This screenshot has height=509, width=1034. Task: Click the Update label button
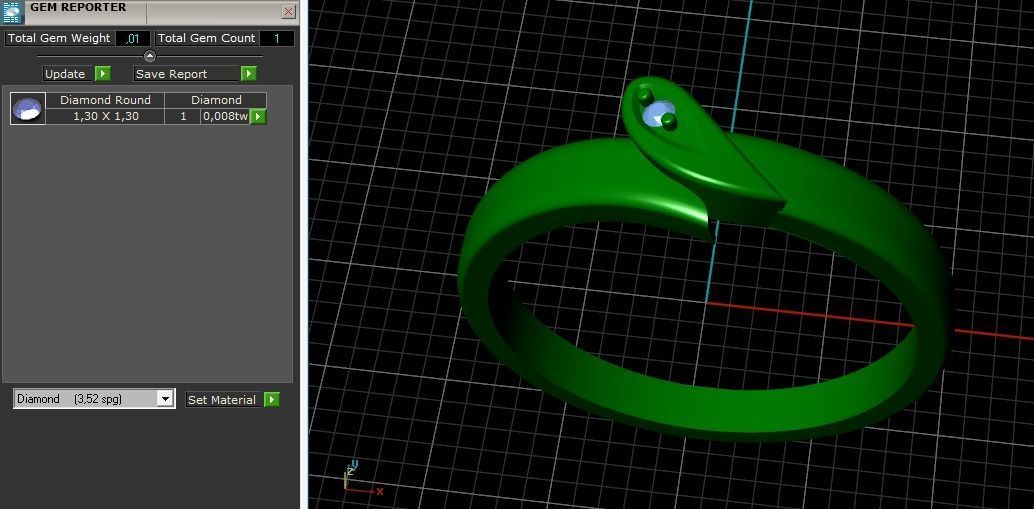(x=68, y=74)
